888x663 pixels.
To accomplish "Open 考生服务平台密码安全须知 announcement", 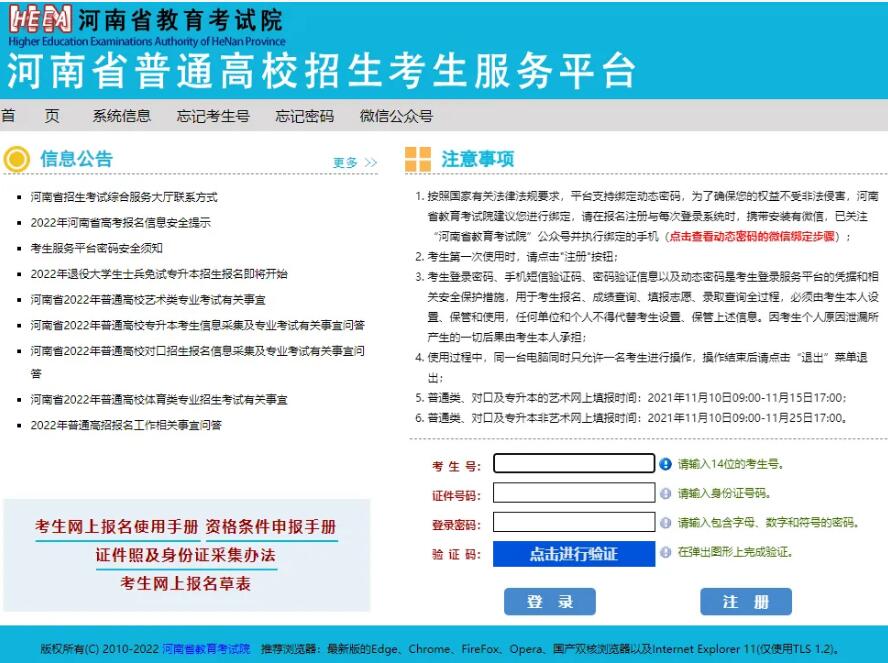I will pos(96,248).
